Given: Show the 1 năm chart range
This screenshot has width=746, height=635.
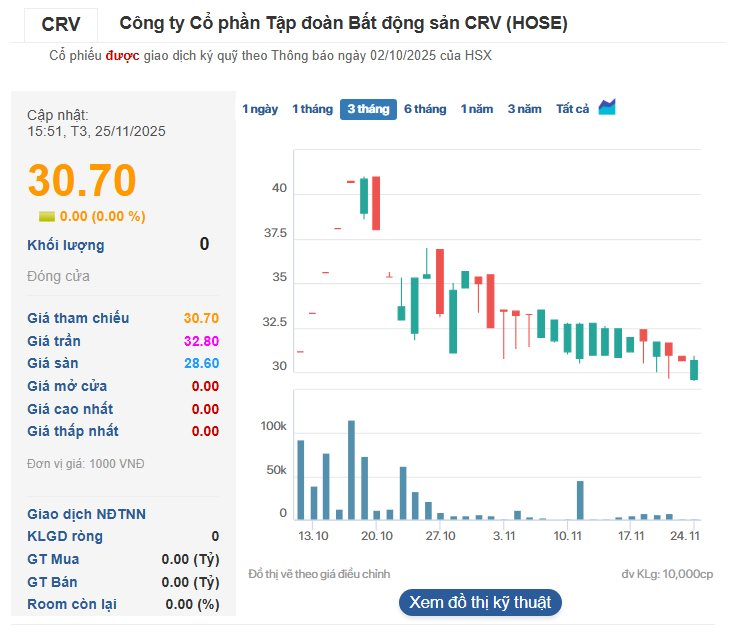Looking at the screenshot, I should 477,109.
